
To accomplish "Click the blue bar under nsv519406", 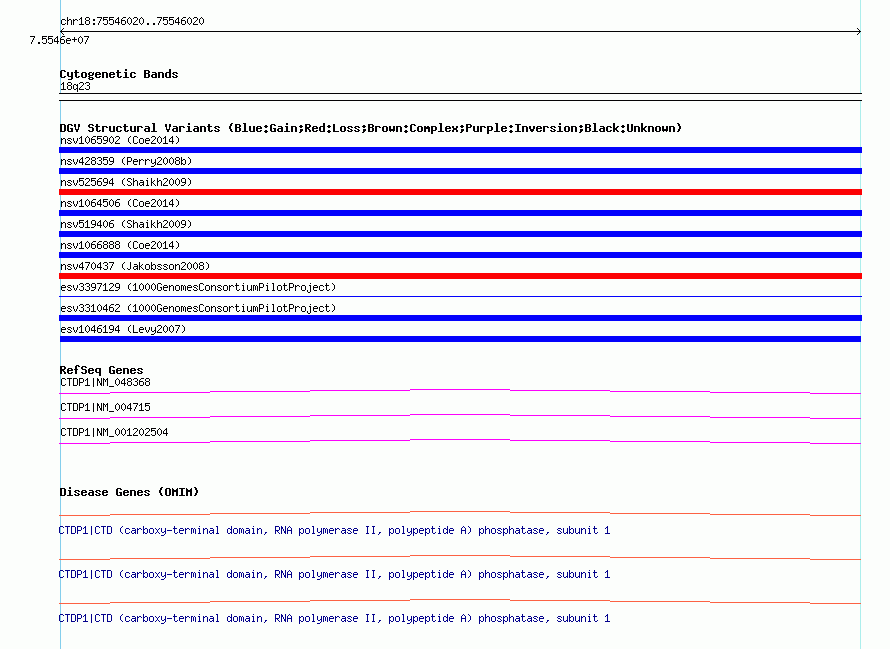I will pos(460,234).
